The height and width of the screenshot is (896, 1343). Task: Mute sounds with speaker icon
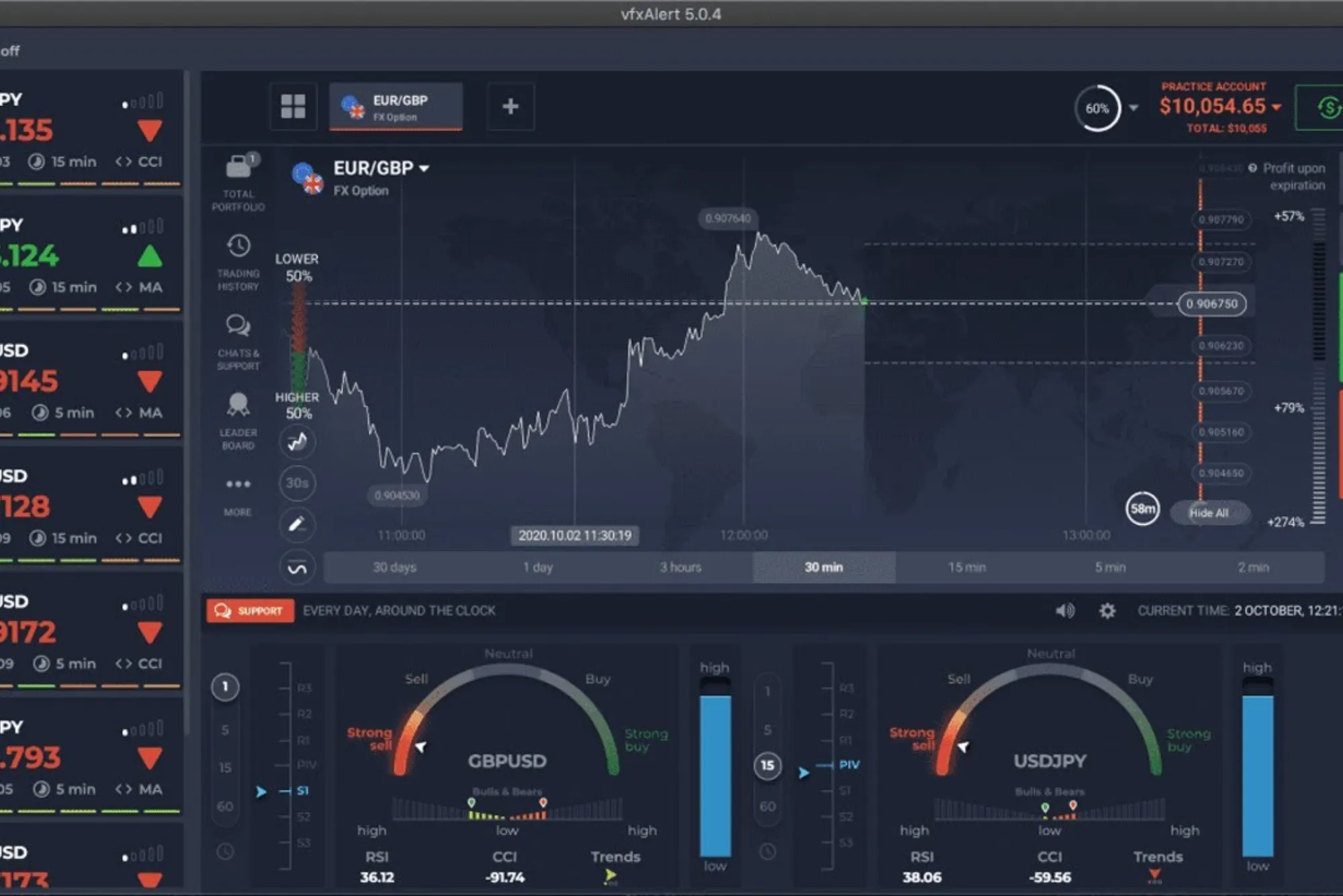[x=1066, y=611]
